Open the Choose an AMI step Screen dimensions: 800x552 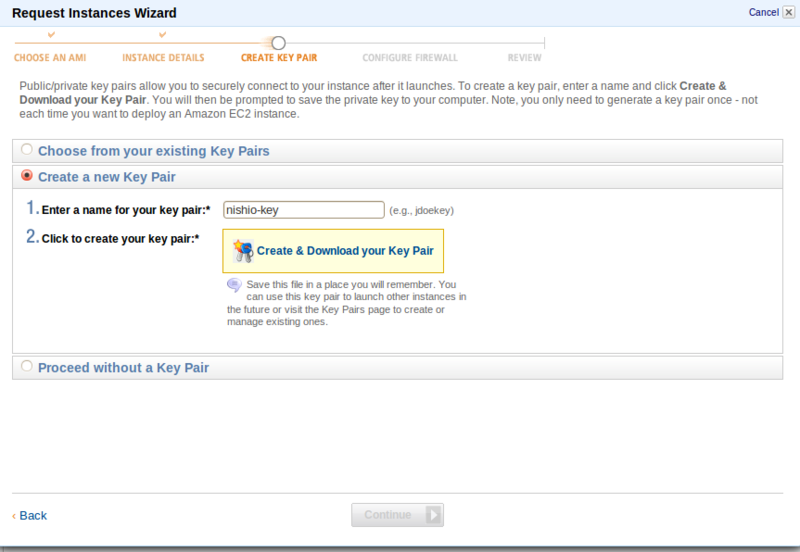tap(50, 58)
